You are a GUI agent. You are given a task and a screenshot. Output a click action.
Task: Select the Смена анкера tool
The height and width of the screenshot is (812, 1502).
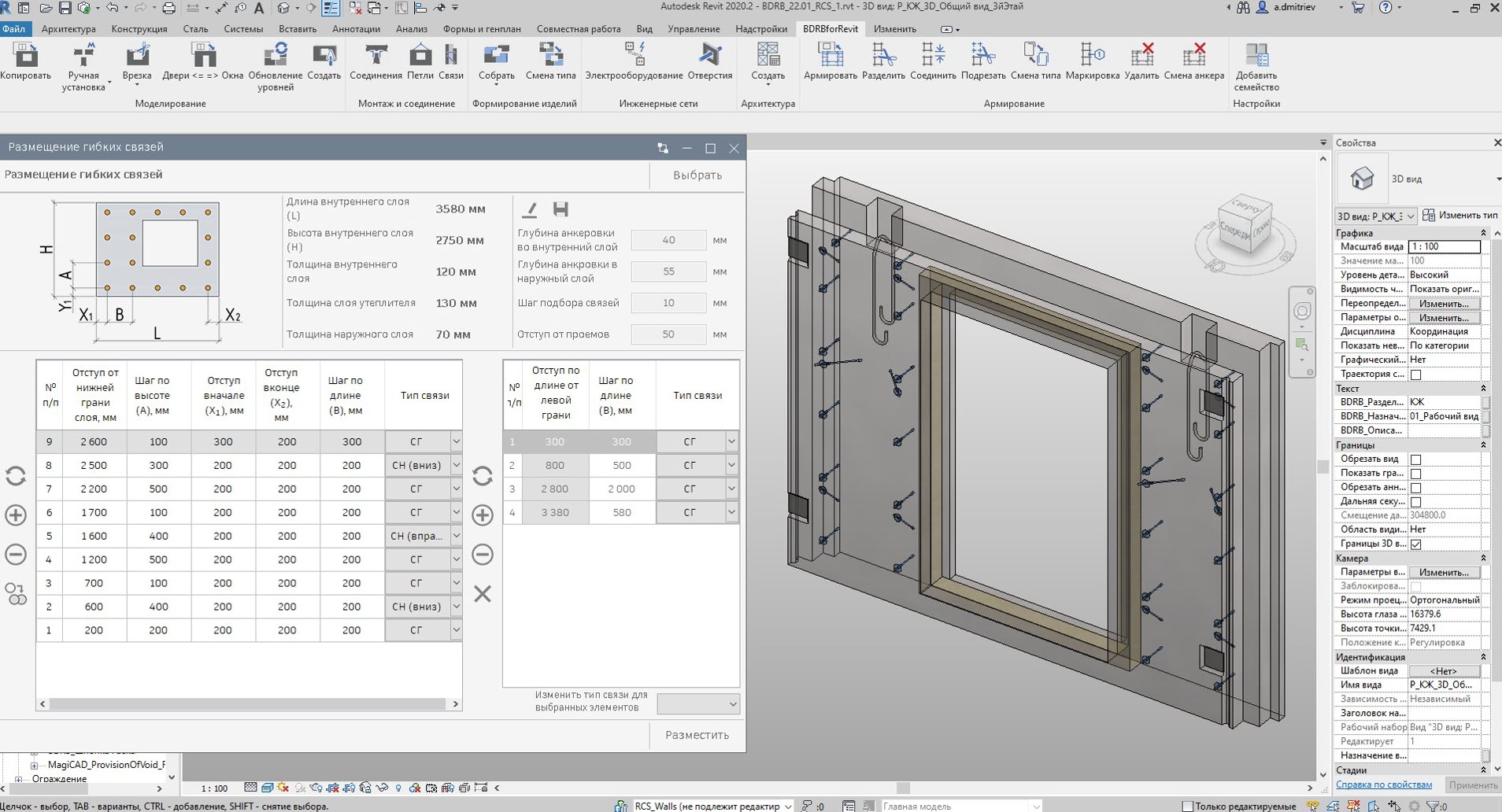click(1193, 61)
